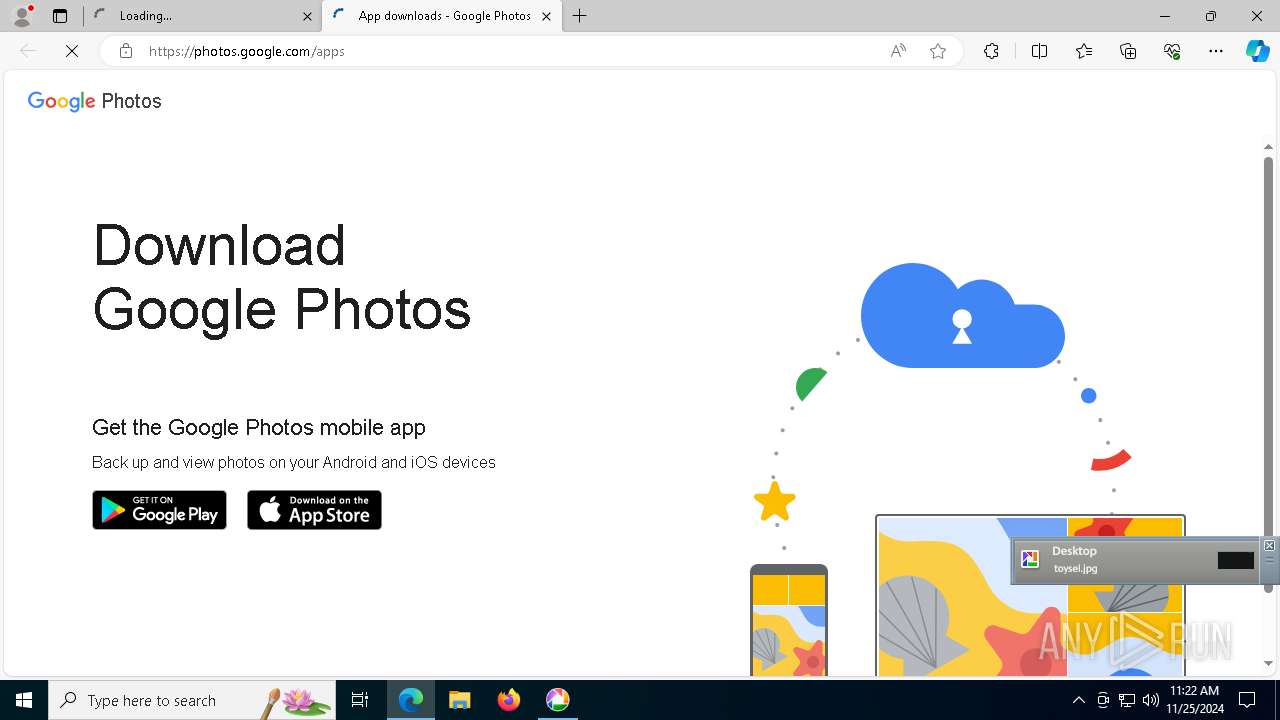
Task: Open the network status tray icon
Action: [1127, 700]
